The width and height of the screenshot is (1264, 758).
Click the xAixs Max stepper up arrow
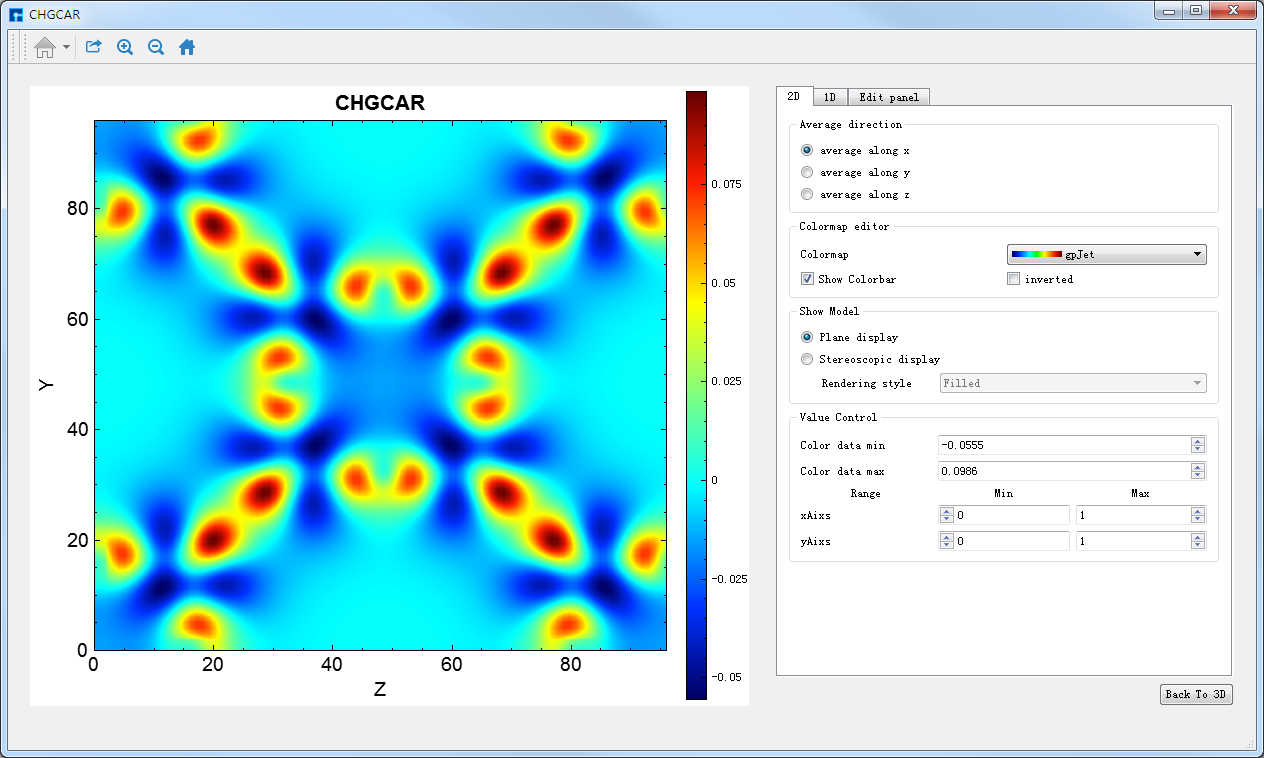point(1198,511)
